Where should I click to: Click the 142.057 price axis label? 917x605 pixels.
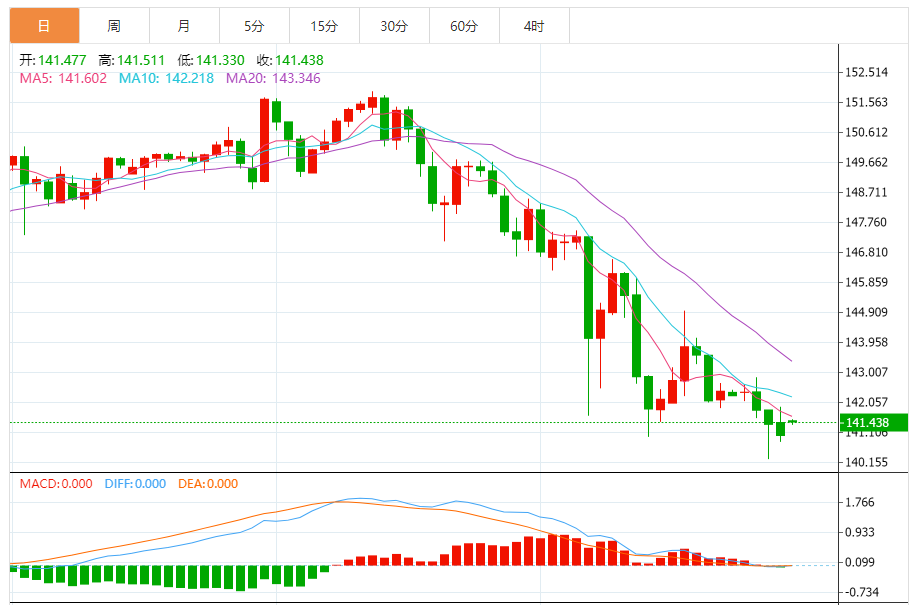(867, 402)
